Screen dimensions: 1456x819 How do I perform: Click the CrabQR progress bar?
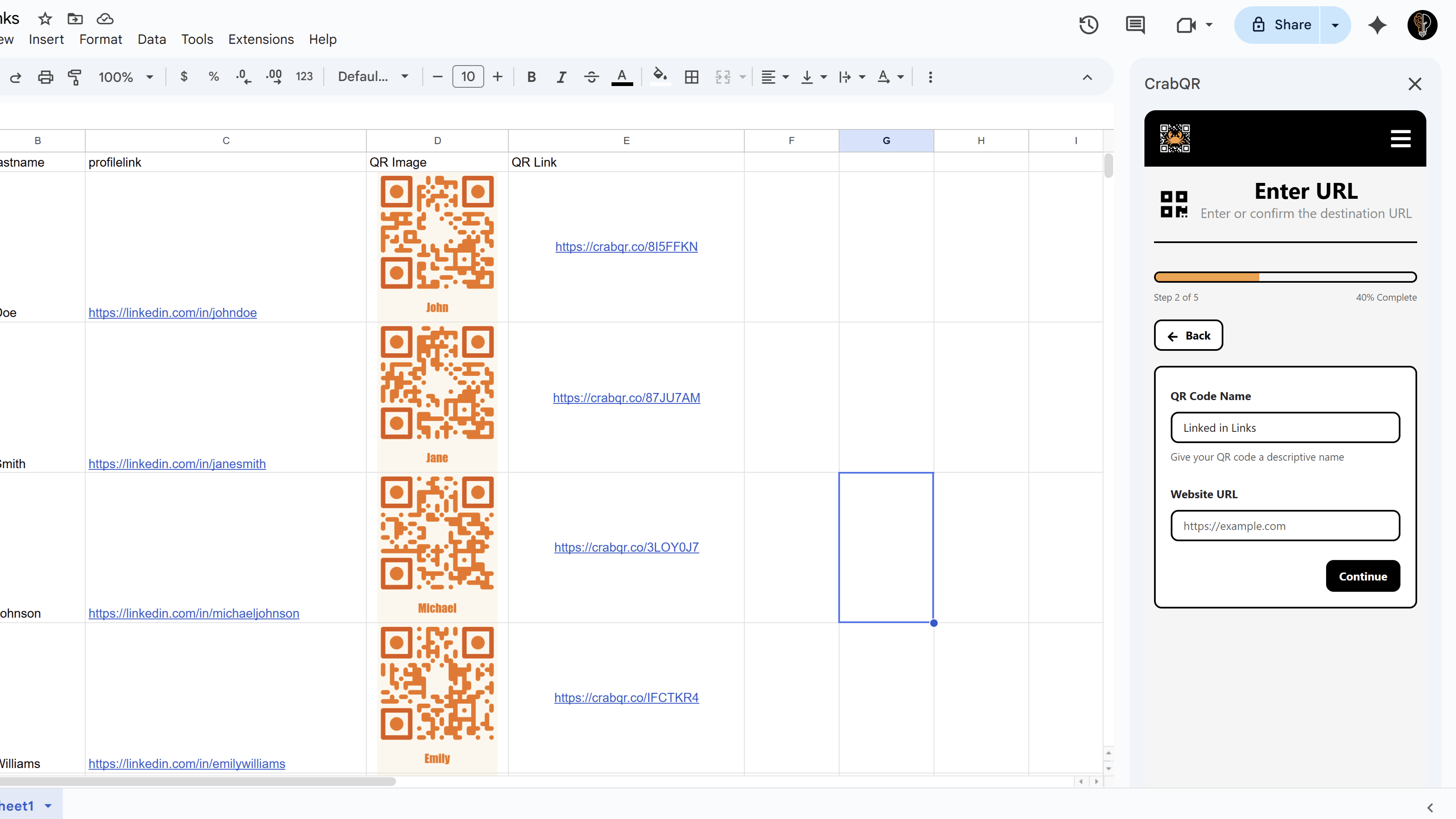pyautogui.click(x=1285, y=277)
